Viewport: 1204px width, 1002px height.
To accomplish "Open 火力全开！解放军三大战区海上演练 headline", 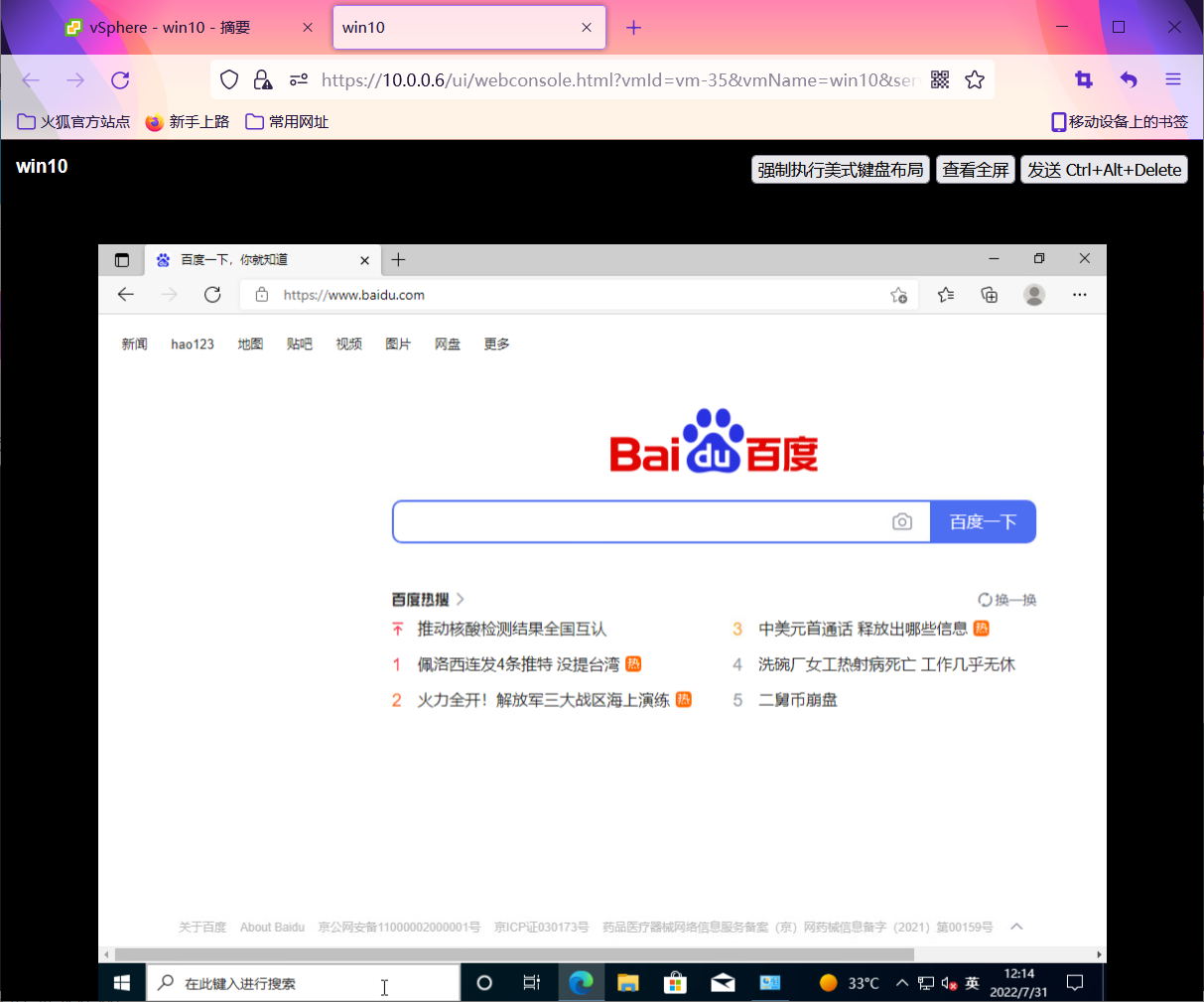I will tap(543, 700).
